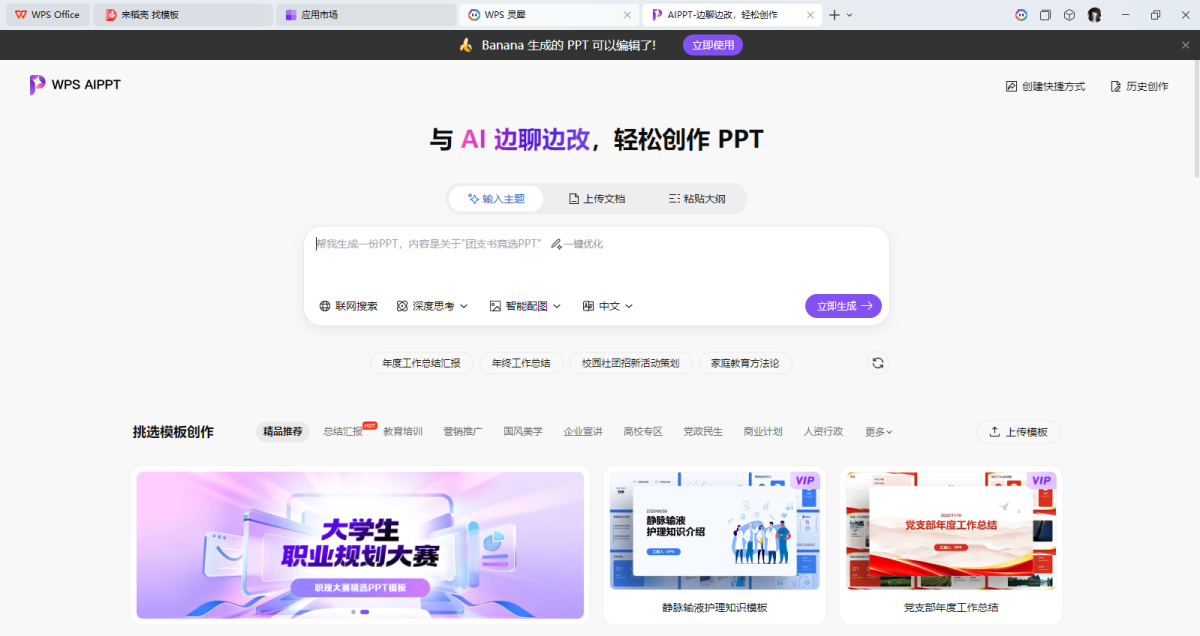Click second carousel indicator dot on banner
Viewport: 1200px width, 636px height.
point(365,611)
